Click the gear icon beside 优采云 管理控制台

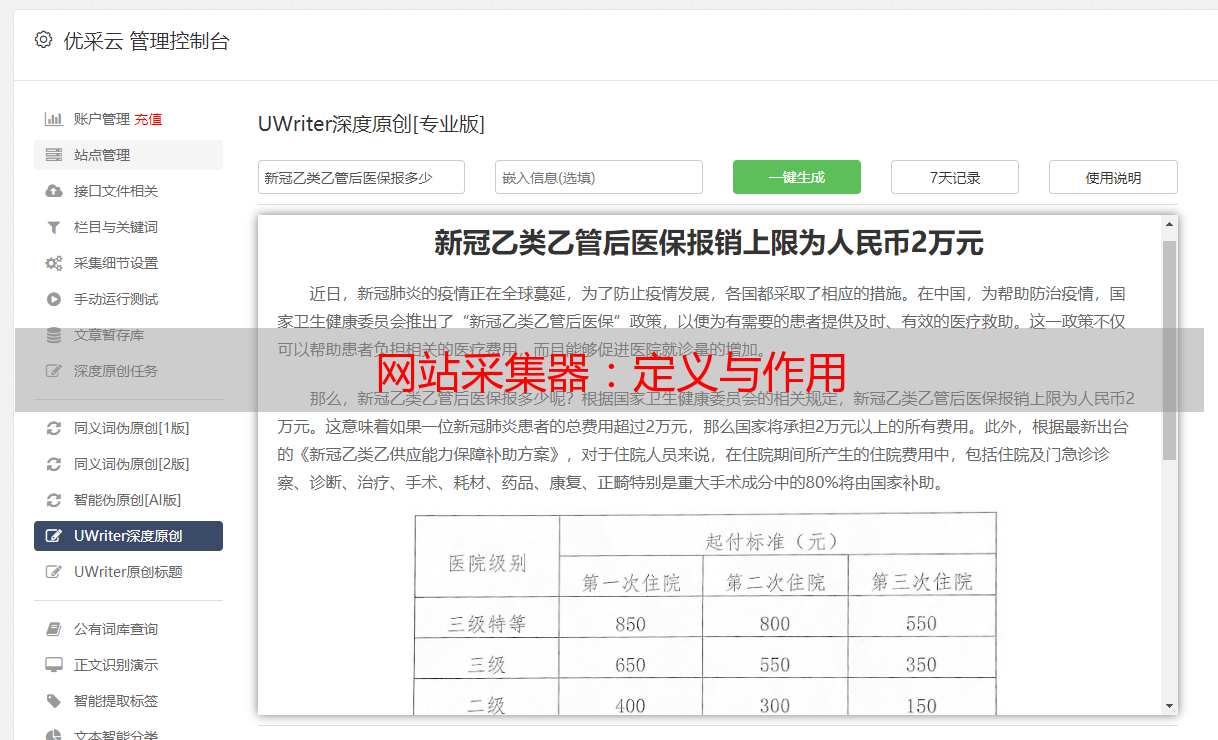43,40
